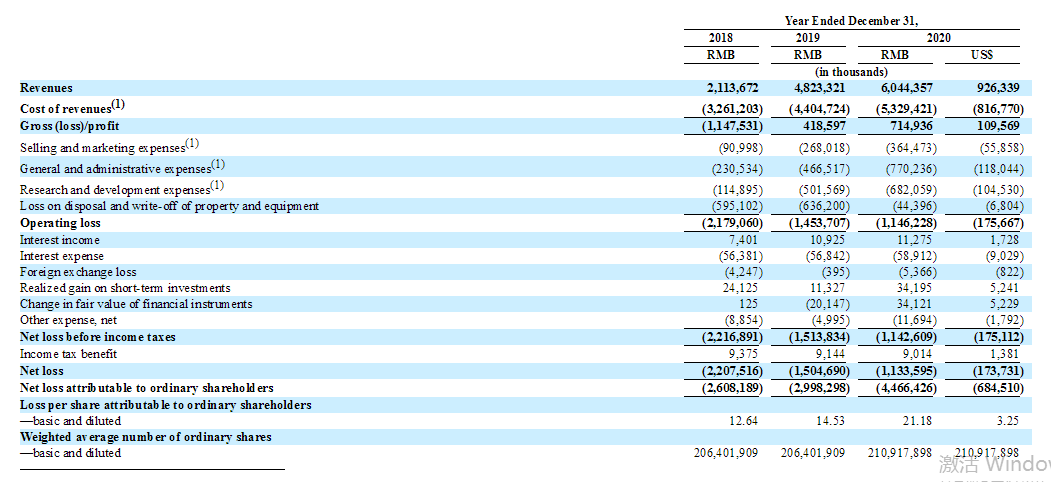The width and height of the screenshot is (1051, 482).
Task: Select Loss on disposal and write-off label
Action: coord(170,206)
